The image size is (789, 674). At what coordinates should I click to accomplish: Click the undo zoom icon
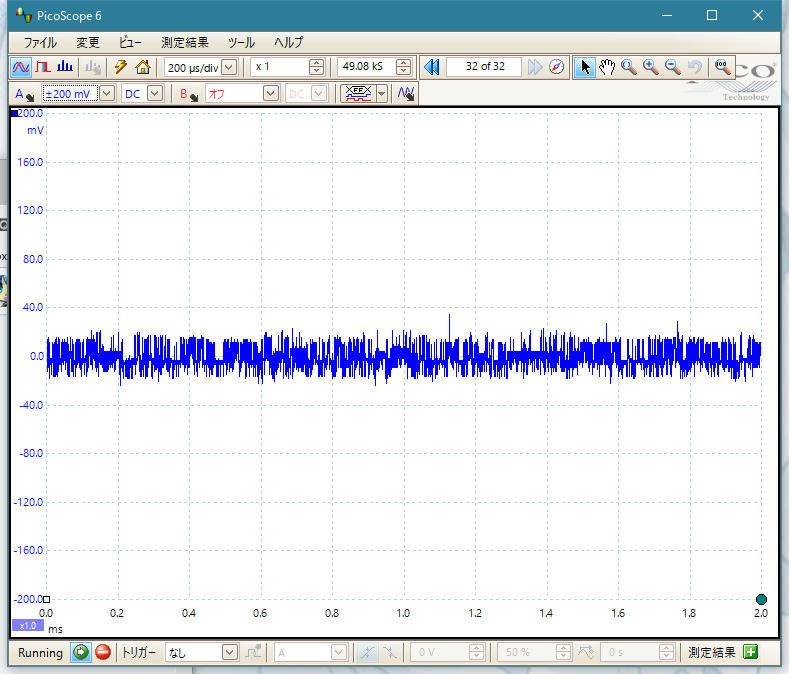click(x=695, y=67)
